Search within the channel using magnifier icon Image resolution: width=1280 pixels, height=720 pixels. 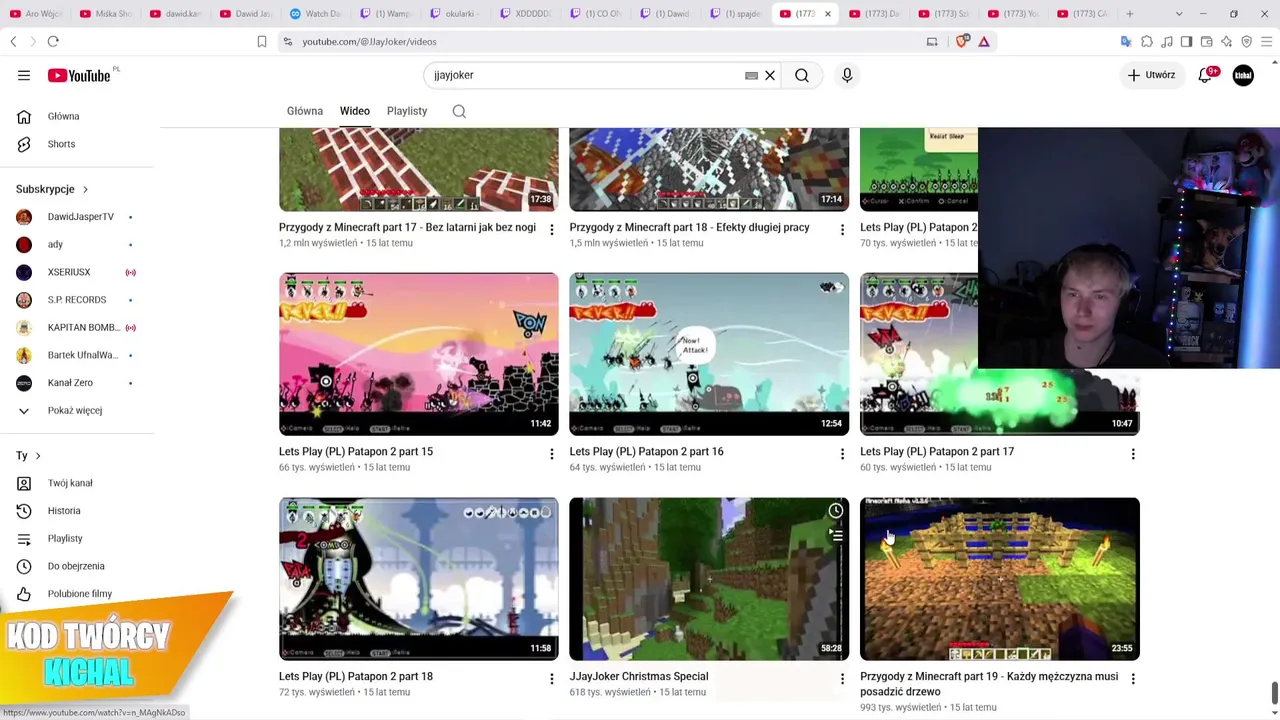(459, 111)
